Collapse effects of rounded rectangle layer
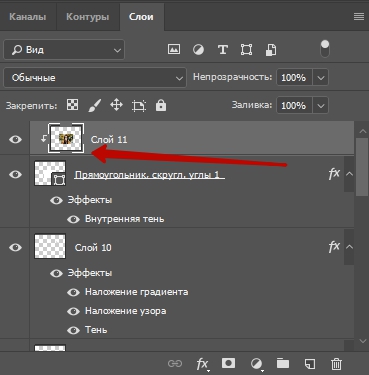Image resolution: width=369 pixels, height=375 pixels. point(349,174)
